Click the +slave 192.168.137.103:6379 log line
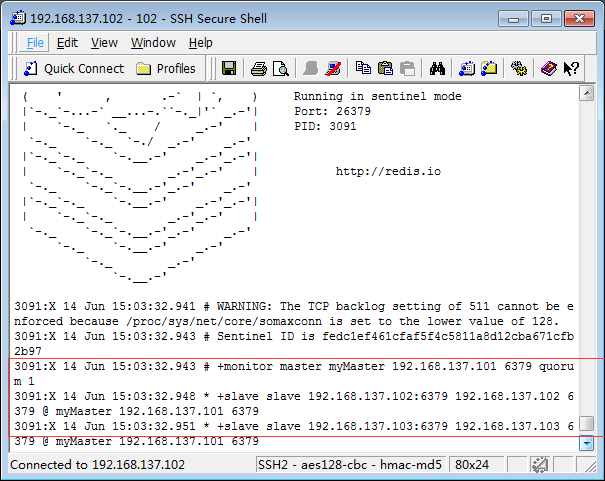 click(x=294, y=434)
